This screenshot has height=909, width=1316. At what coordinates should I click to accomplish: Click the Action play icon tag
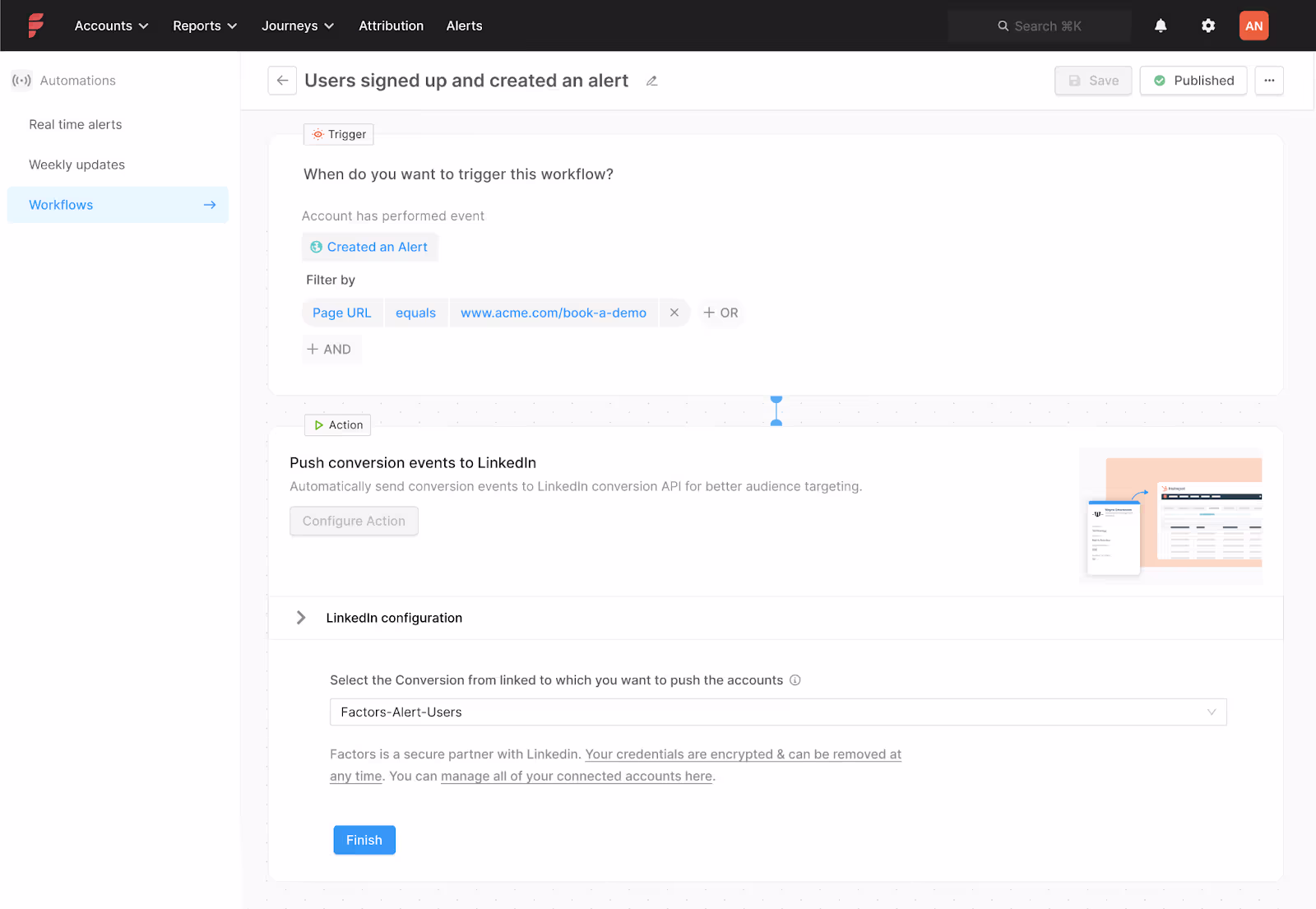pos(318,425)
